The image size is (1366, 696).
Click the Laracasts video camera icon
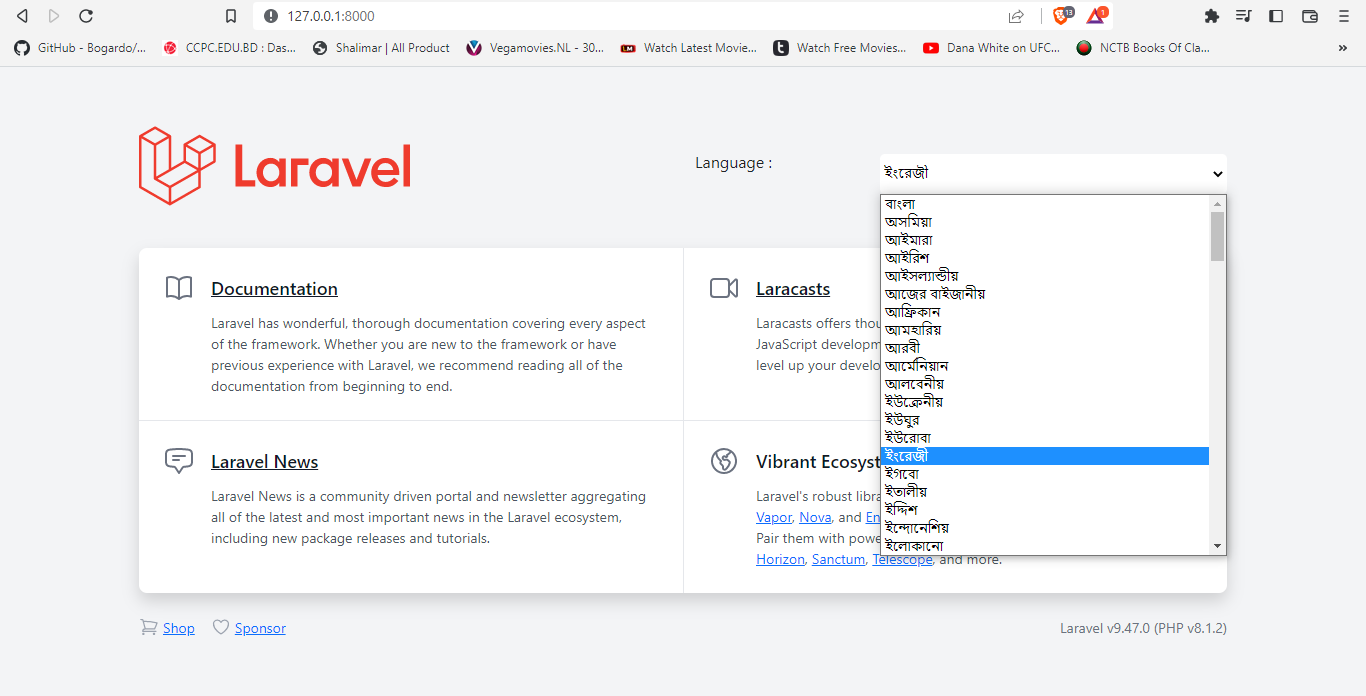[x=724, y=288]
